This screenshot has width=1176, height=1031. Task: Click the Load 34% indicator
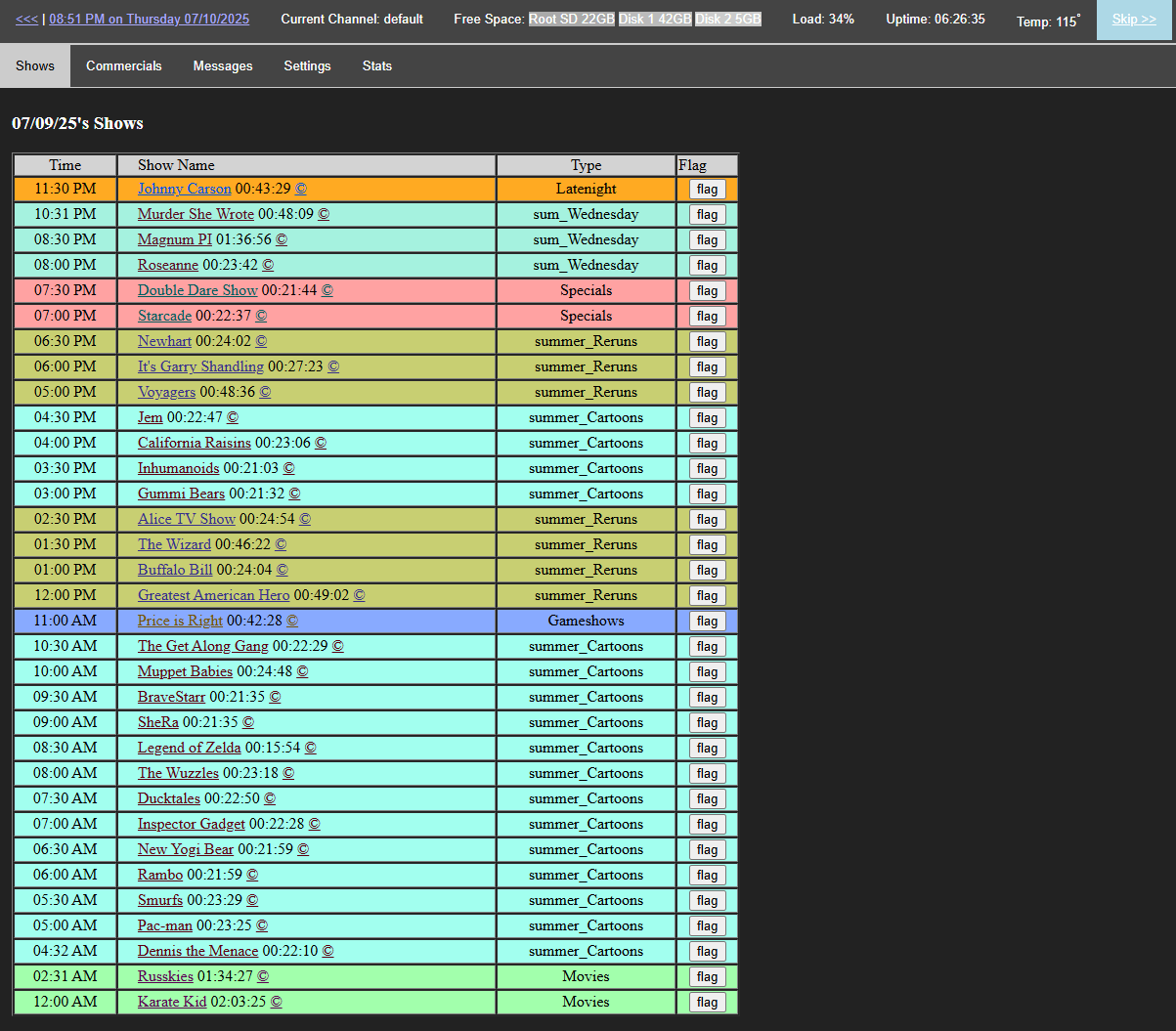click(823, 19)
